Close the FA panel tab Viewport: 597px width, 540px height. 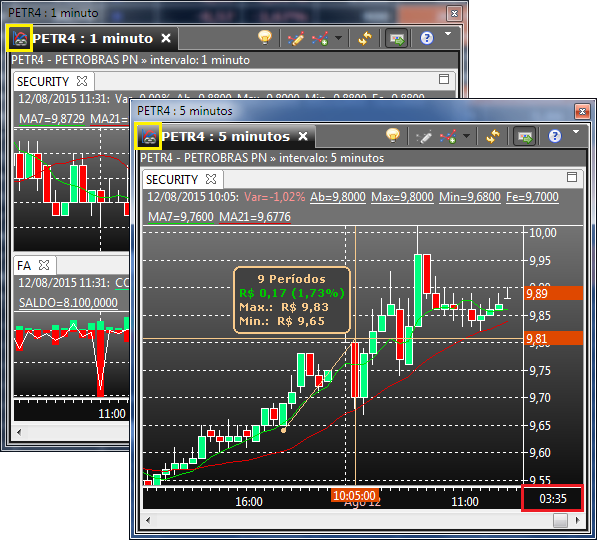click(44, 265)
